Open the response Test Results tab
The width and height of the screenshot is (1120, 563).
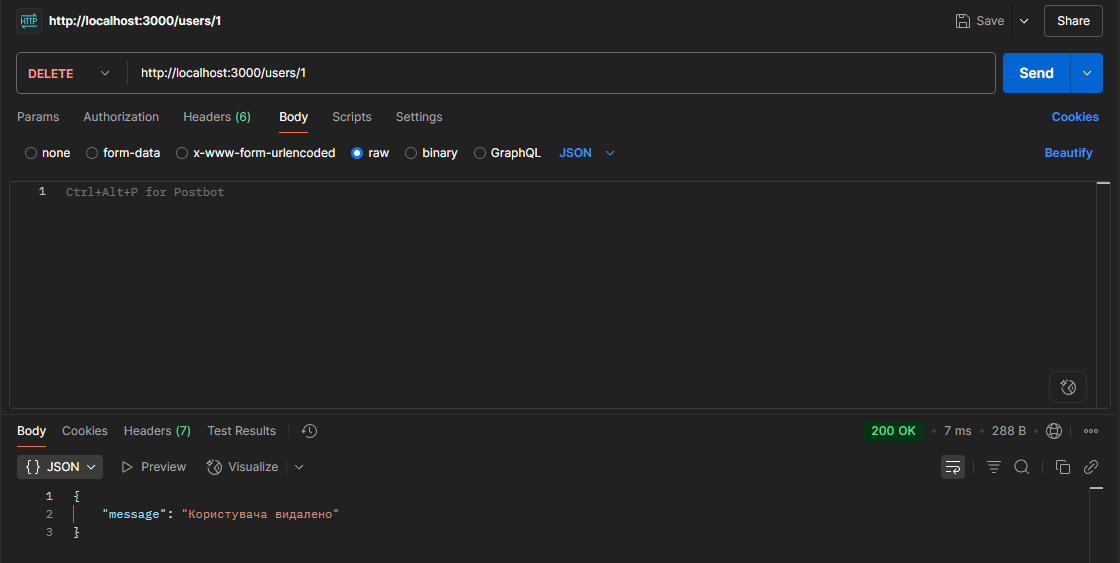tap(241, 431)
